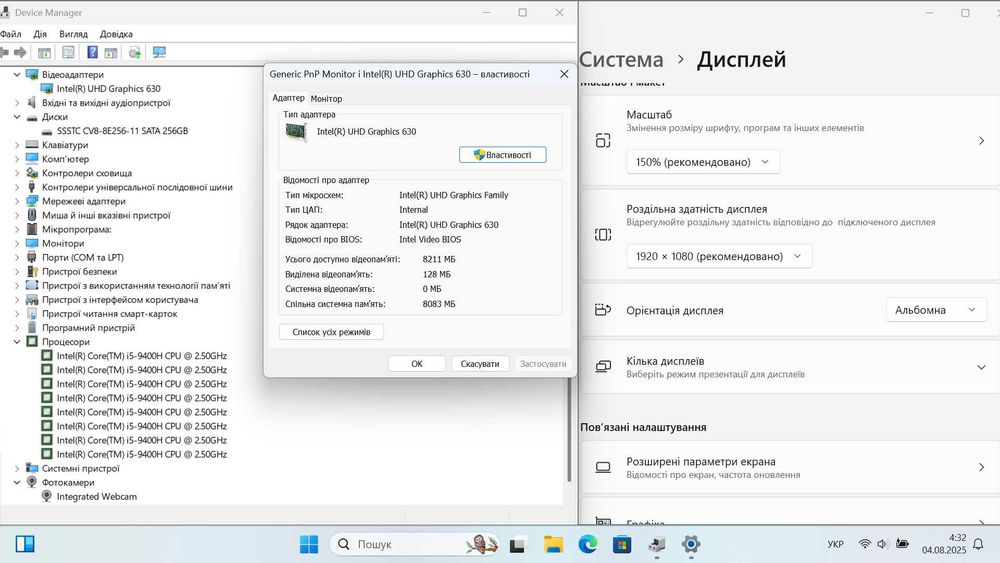Select the Мікропрограма tree item
This screenshot has height=563, width=1000.
click(x=77, y=230)
